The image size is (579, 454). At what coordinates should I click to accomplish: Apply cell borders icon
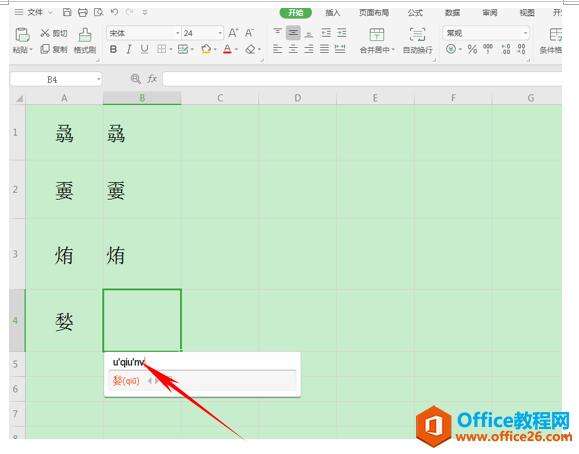[161, 49]
